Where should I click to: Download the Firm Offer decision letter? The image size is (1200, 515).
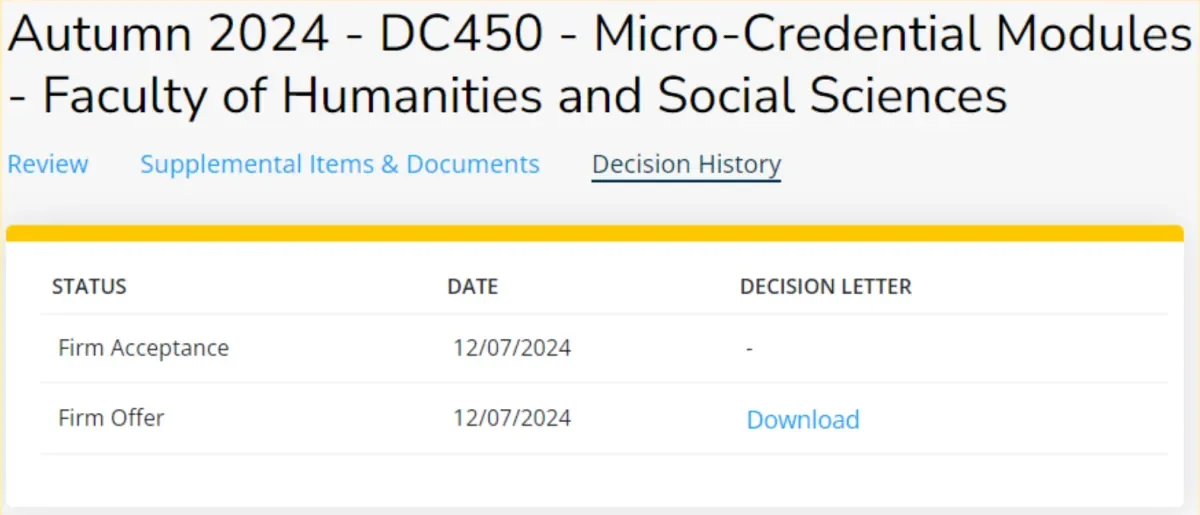(803, 419)
